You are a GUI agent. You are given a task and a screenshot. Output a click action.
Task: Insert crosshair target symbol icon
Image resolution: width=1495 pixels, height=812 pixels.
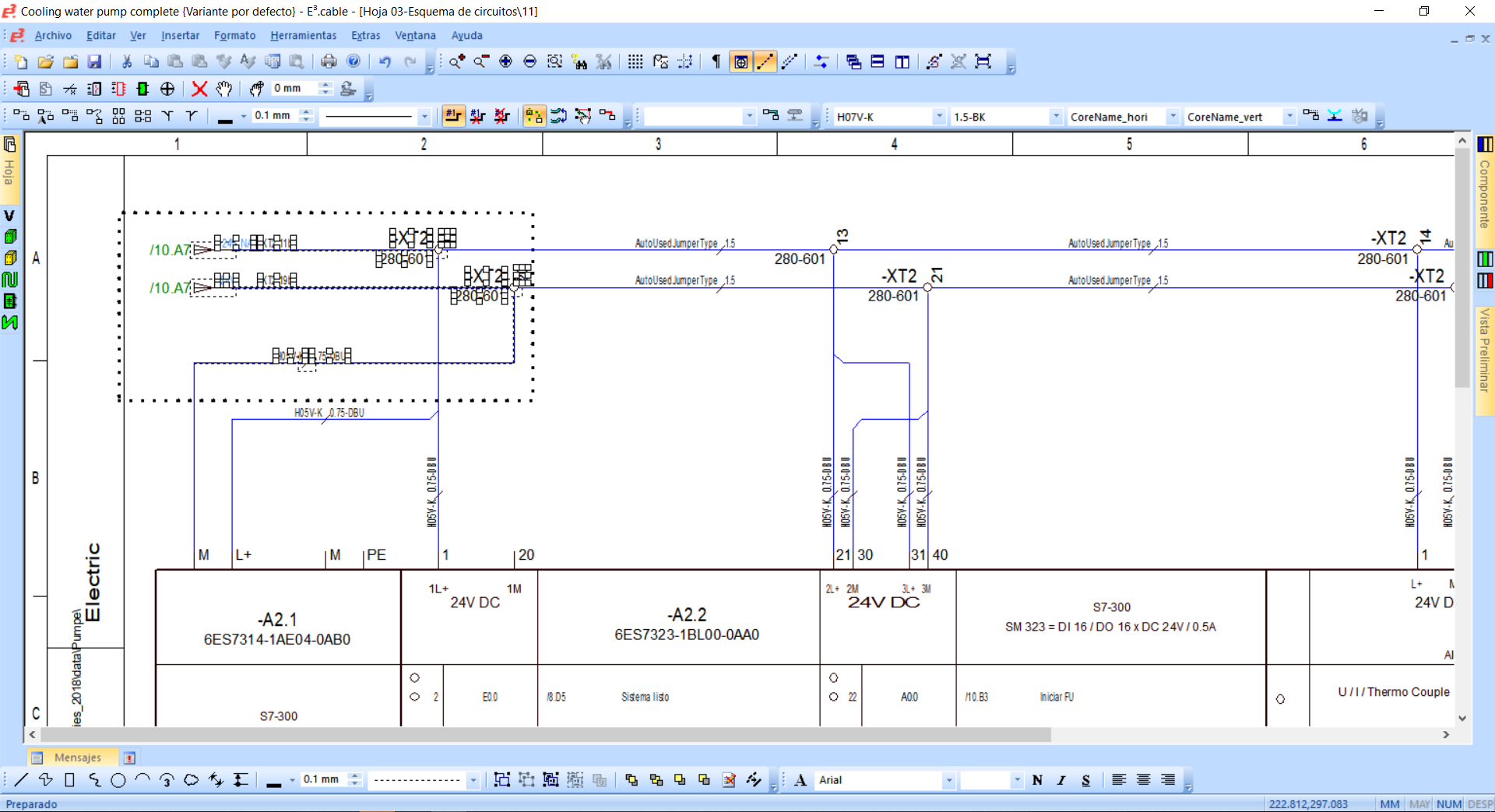tap(167, 89)
